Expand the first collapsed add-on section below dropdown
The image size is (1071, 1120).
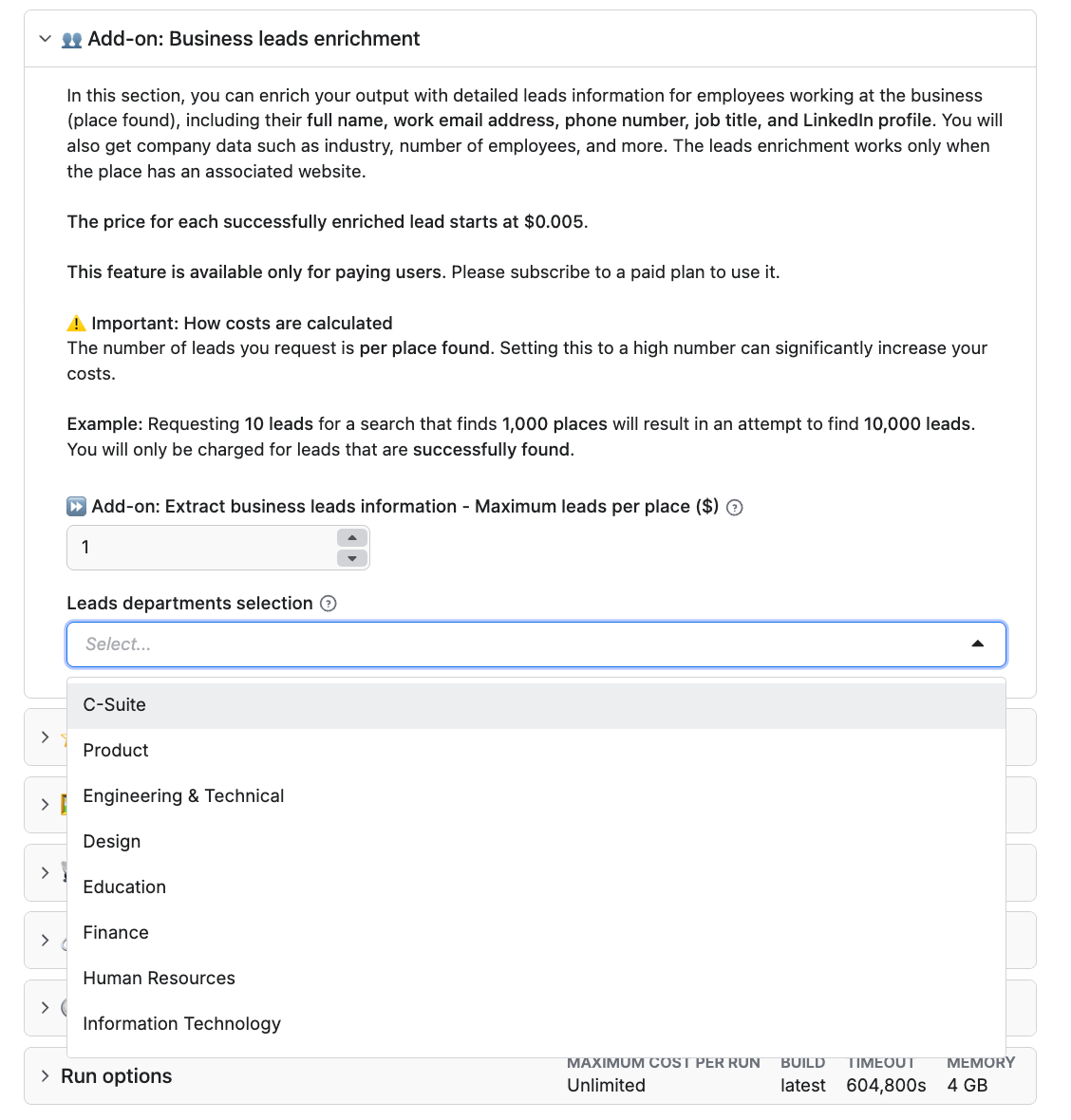tap(45, 737)
